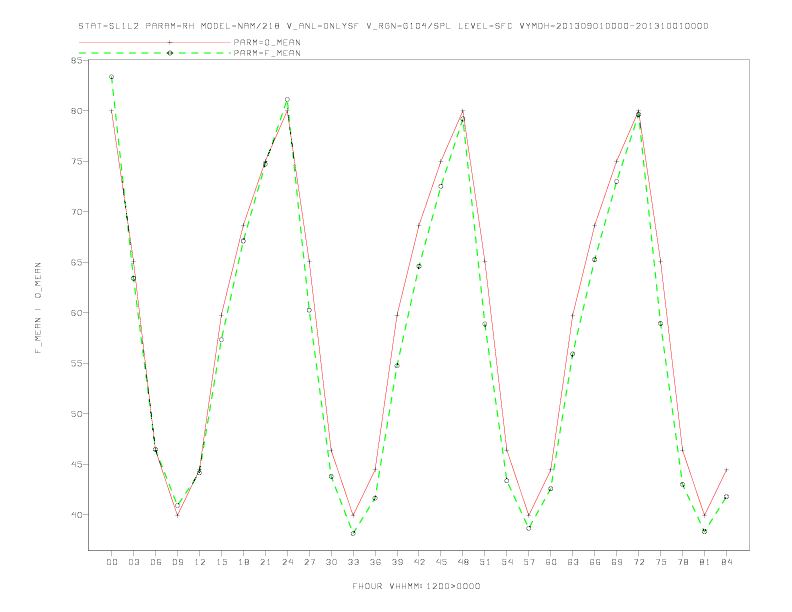Click x-axis tick label 03
The height and width of the screenshot is (612, 792).
tap(133, 562)
